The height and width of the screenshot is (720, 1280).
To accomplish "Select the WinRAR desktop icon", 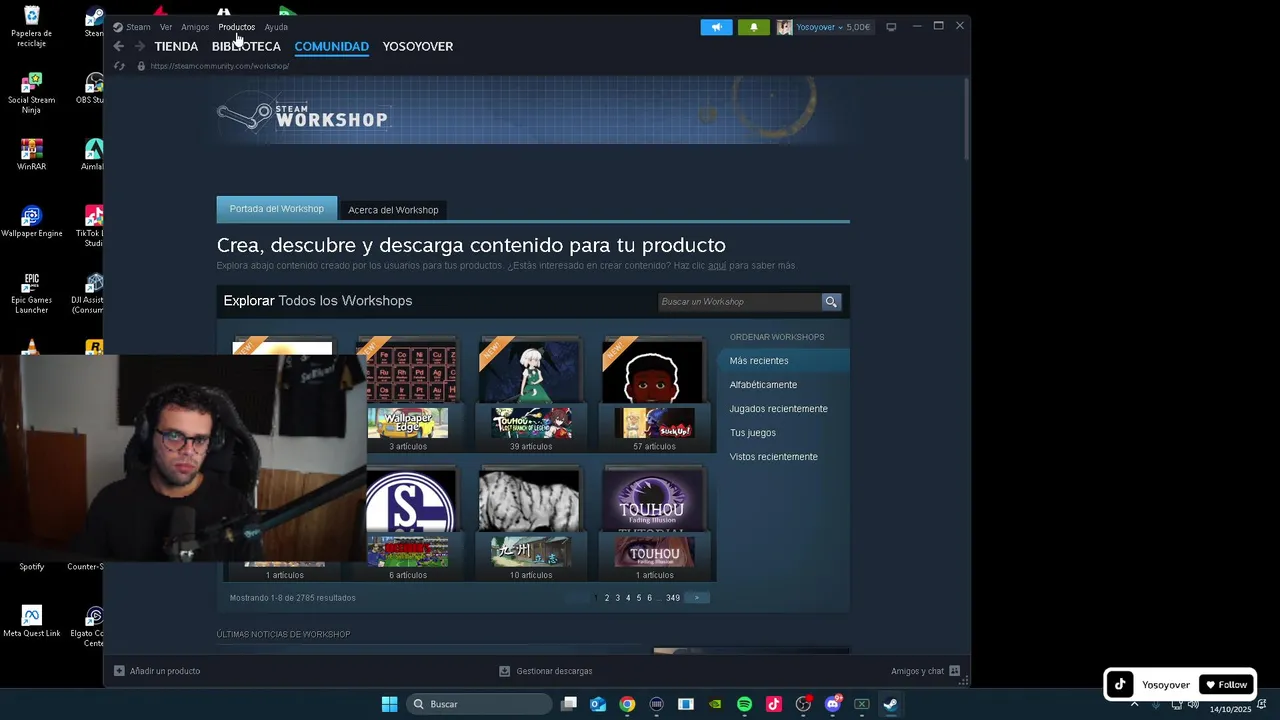I will tap(31, 155).
